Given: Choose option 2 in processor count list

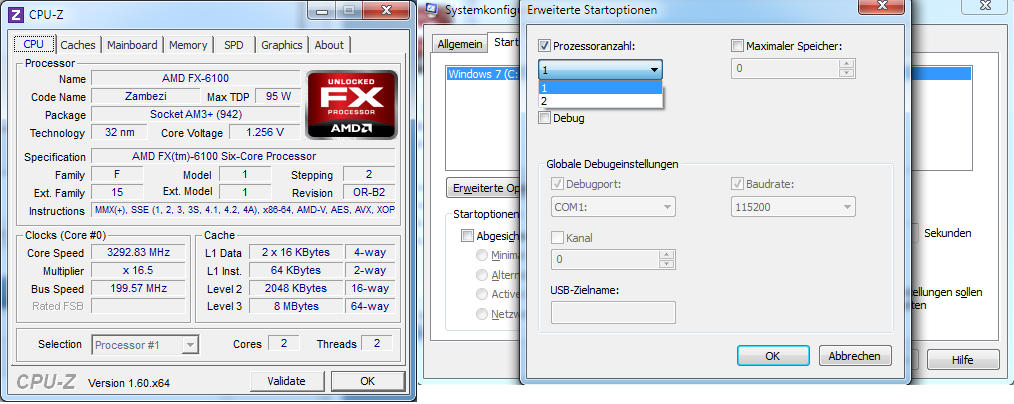Looking at the screenshot, I should [600, 101].
